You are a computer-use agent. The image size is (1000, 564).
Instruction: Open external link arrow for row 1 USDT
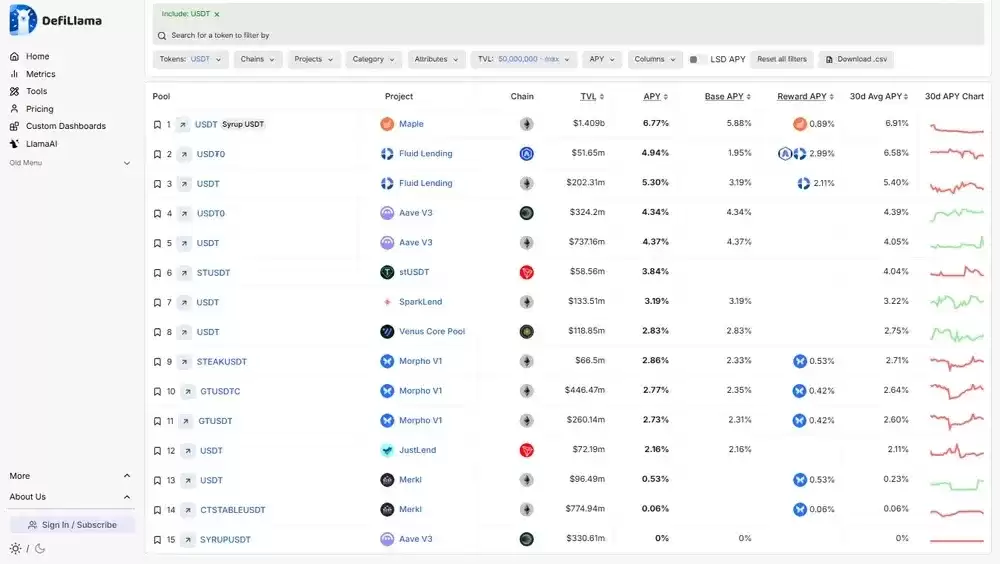pyautogui.click(x=182, y=124)
